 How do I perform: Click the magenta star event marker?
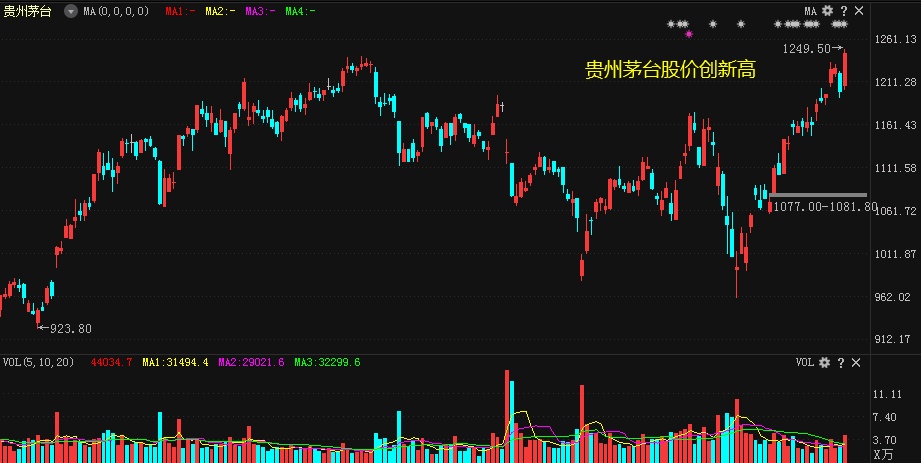[689, 34]
